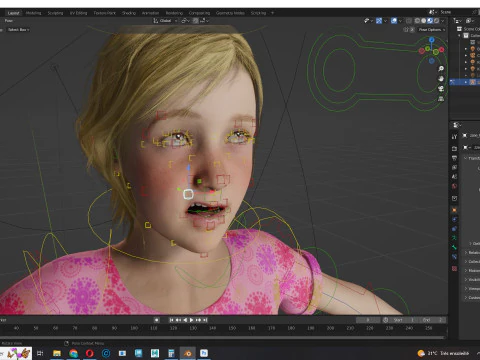Viewport: 480px width, 360px height.
Task: Expand the Custom Properties panel
Action: coord(472,297)
